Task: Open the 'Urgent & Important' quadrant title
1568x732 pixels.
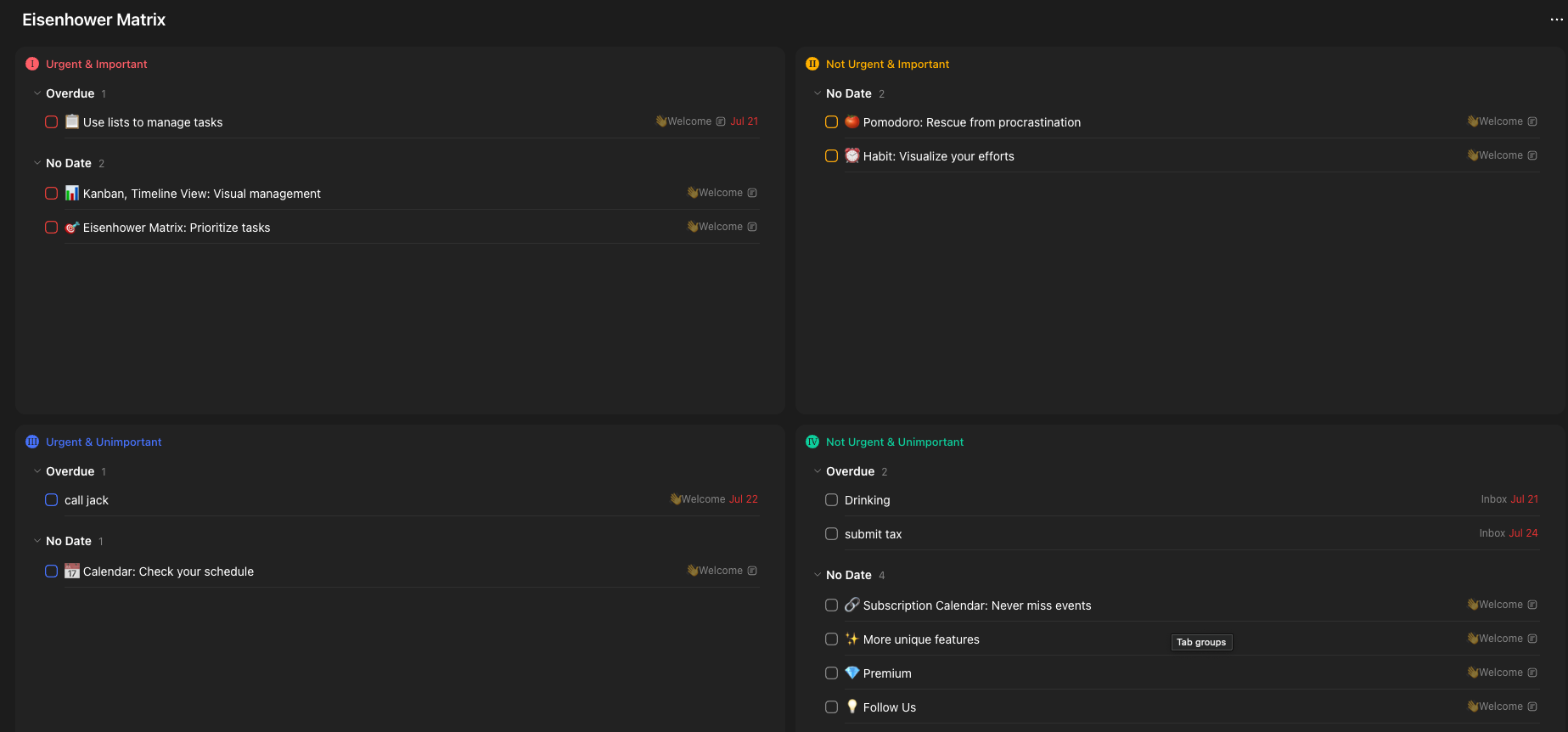Action: [x=96, y=64]
